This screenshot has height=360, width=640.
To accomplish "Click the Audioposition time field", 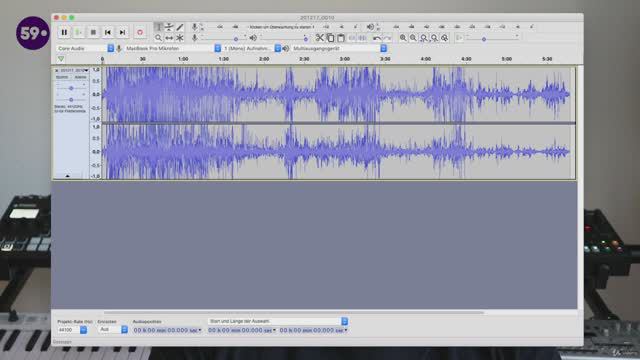I will pyautogui.click(x=167, y=330).
